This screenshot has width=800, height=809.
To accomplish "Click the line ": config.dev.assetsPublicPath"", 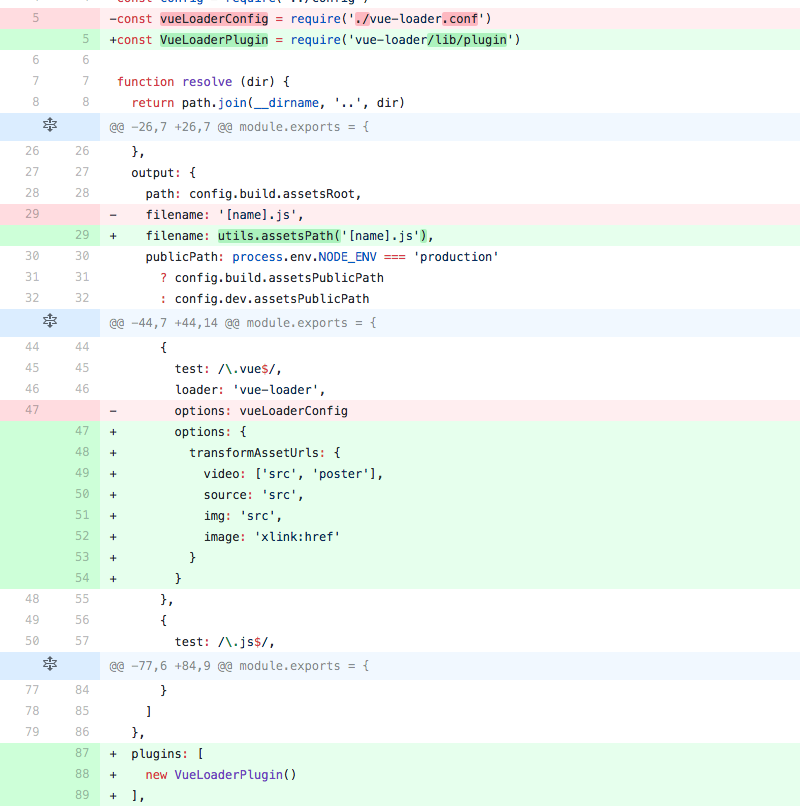I will coord(265,299).
